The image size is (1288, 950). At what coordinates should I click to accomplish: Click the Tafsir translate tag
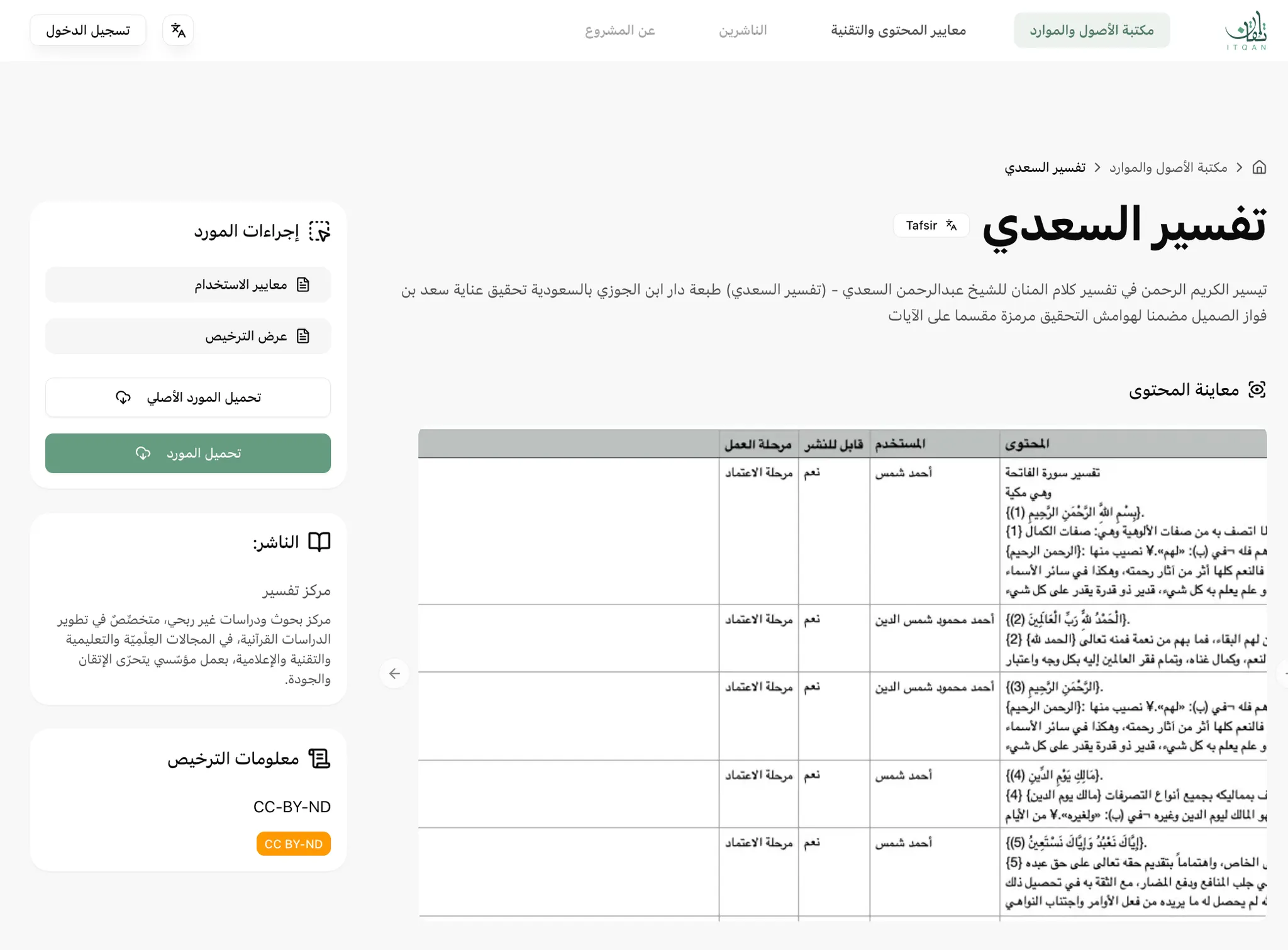click(x=931, y=225)
